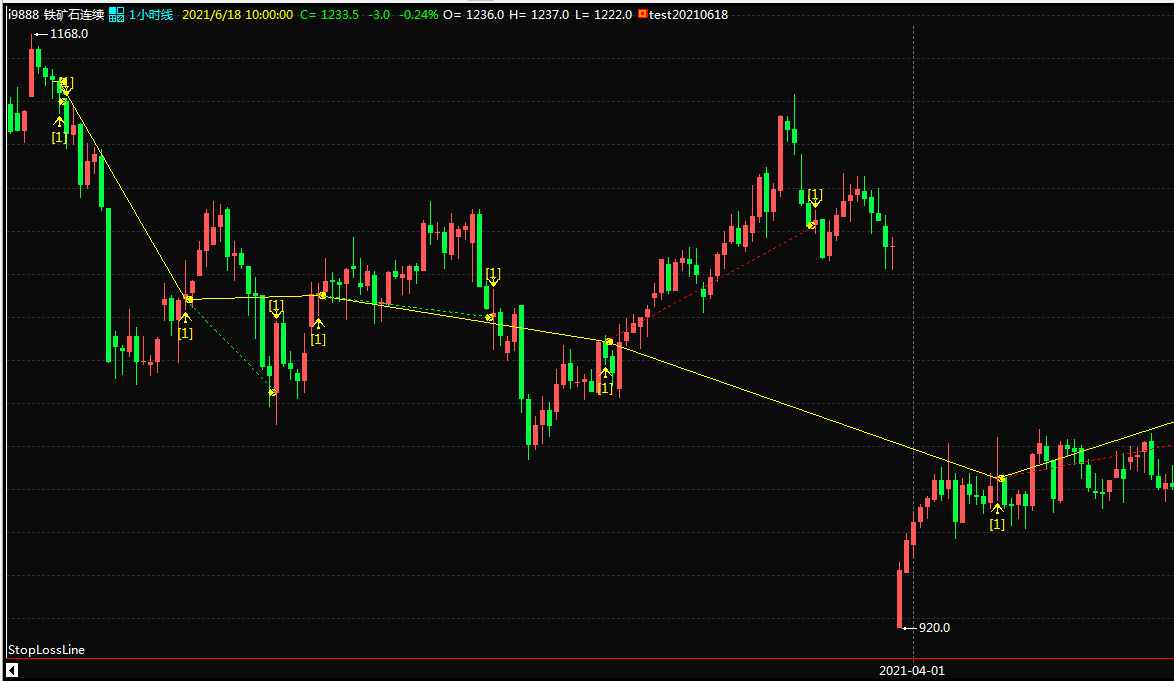Click the yellow node where the red dashed line starts

(608, 342)
